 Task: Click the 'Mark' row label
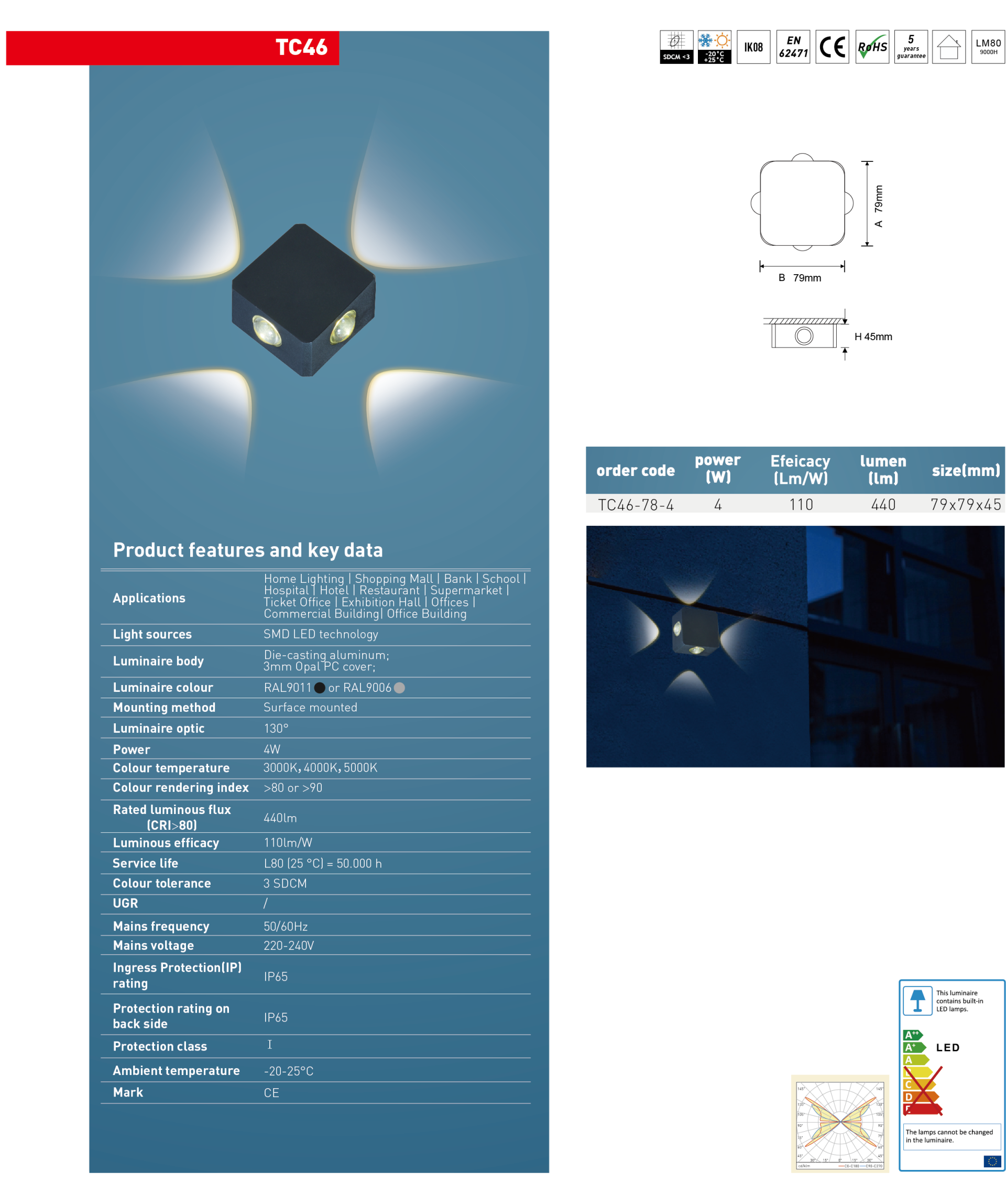(x=128, y=1092)
